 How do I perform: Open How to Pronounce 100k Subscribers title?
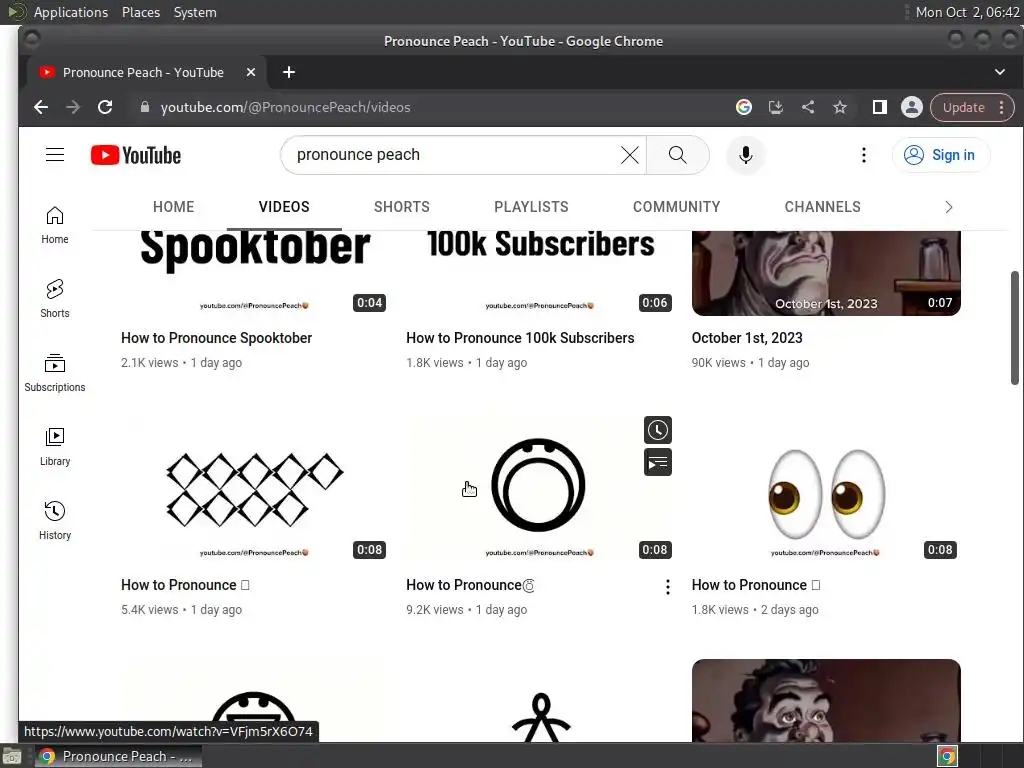[x=520, y=338]
